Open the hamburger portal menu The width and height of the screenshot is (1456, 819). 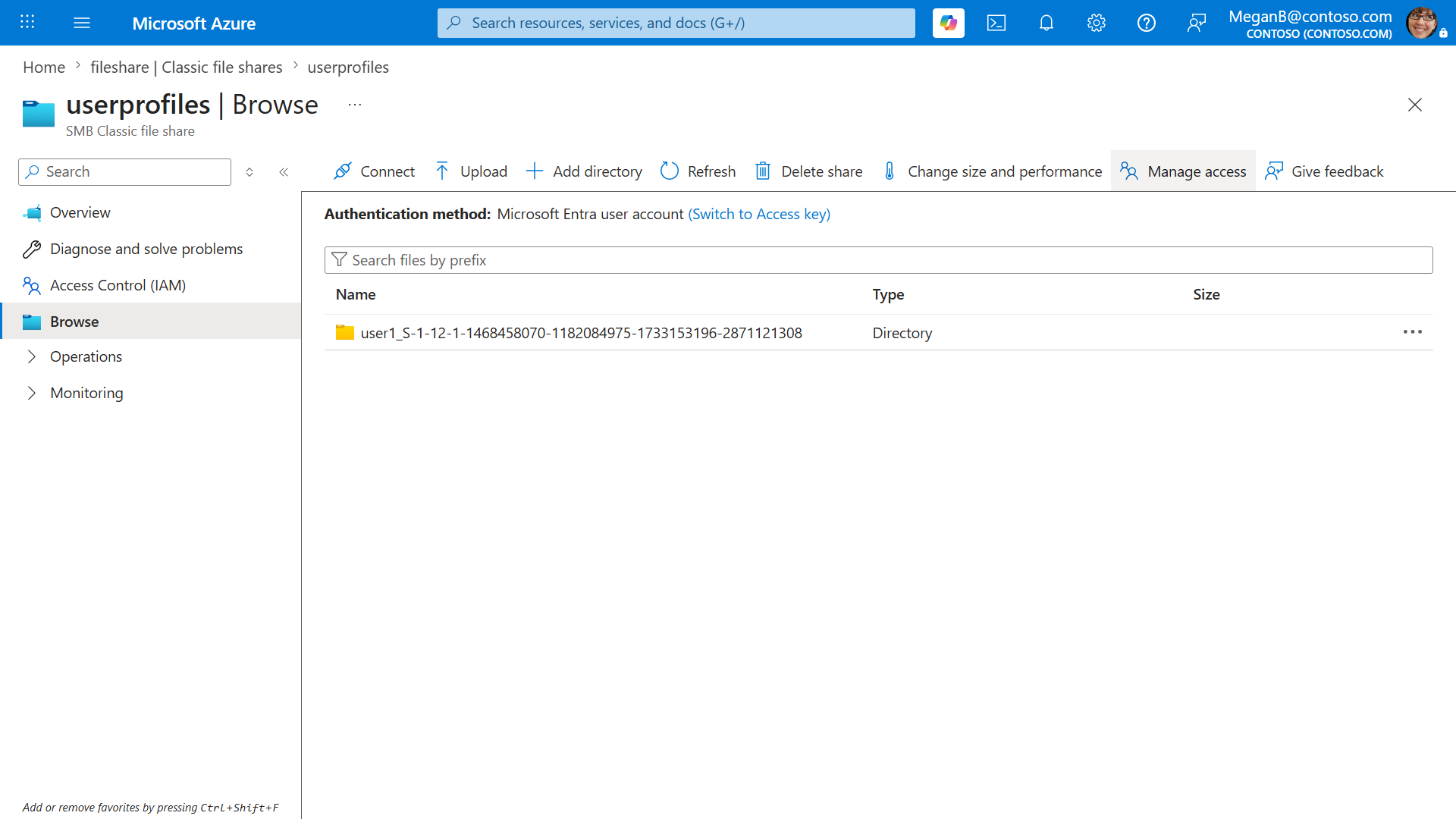coord(82,23)
